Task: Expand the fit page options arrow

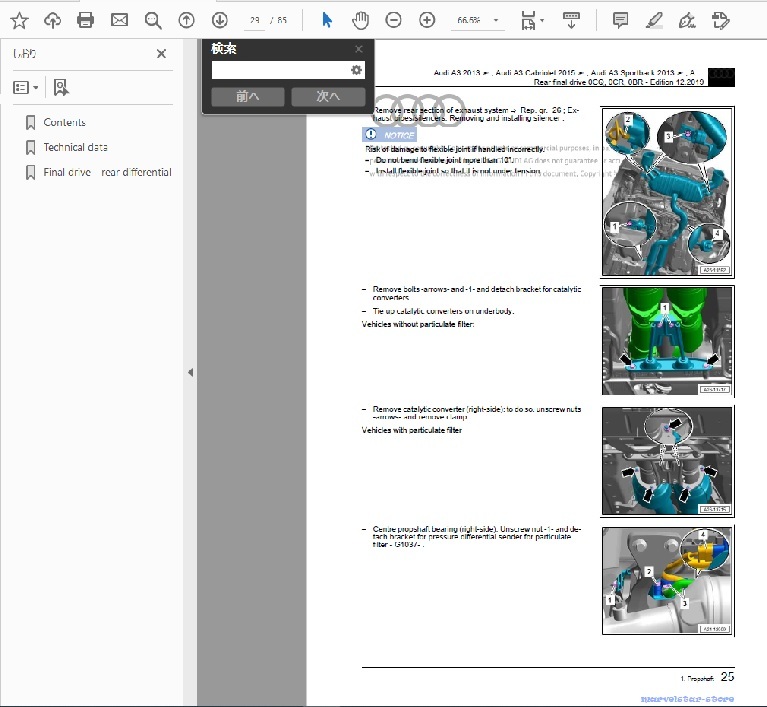Action: 542,21
